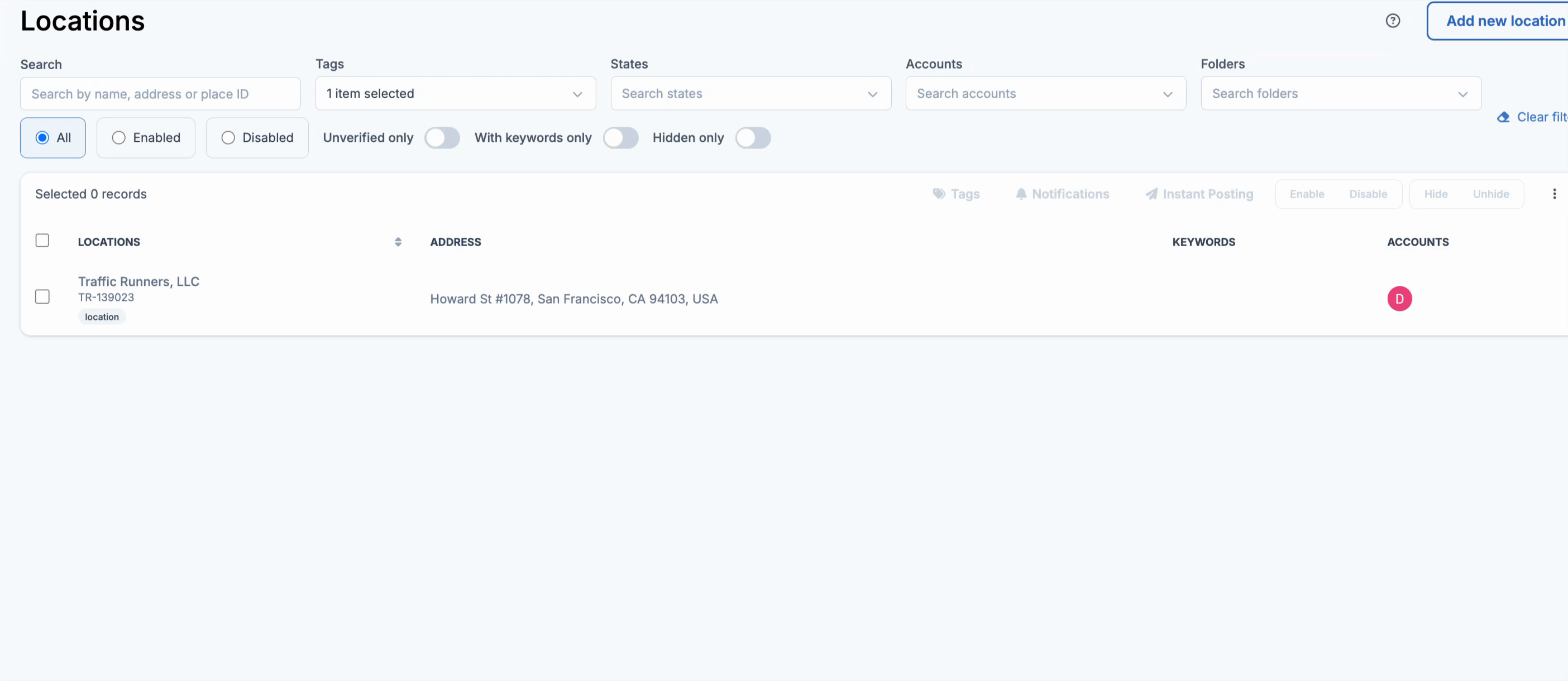This screenshot has height=681, width=1568.
Task: Click the Tags bulk action icon
Action: pos(939,194)
